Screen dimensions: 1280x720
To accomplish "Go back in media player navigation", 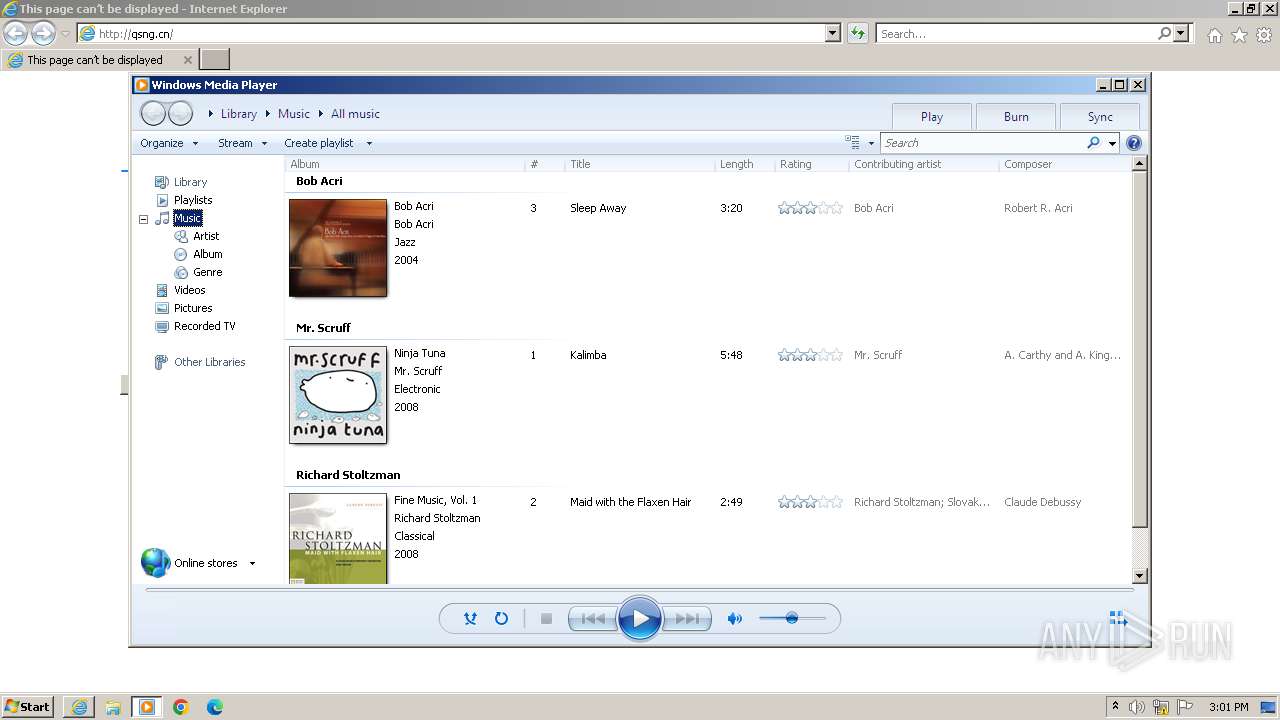I will pos(153,114).
